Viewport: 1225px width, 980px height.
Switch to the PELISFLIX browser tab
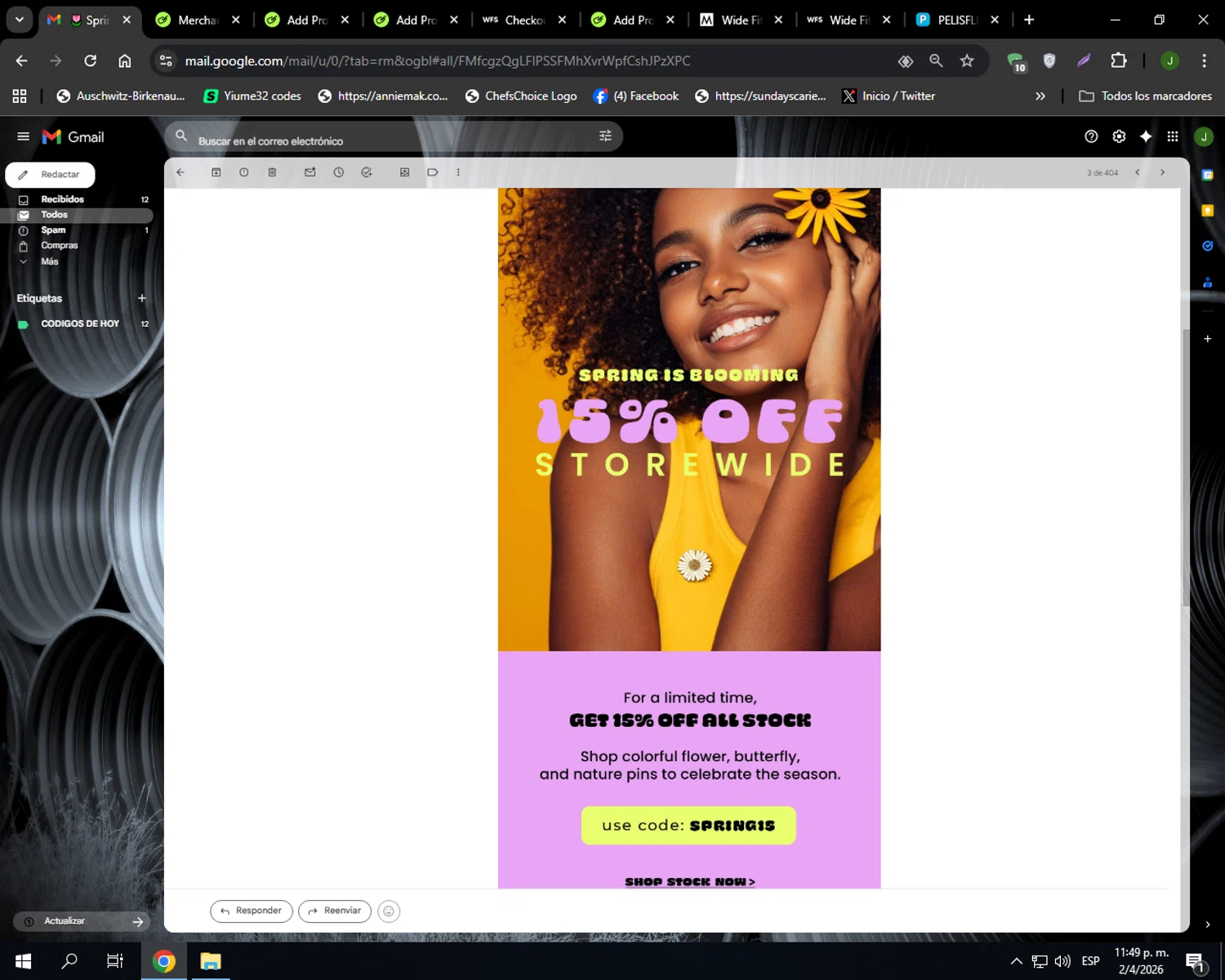[x=957, y=20]
